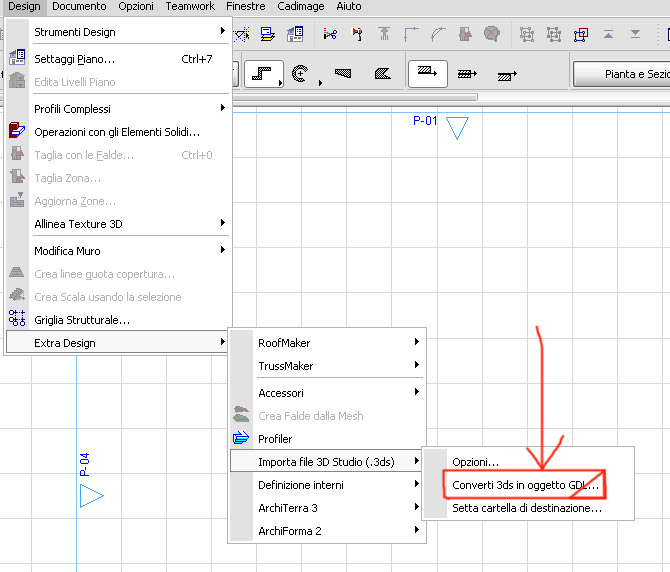This screenshot has width=670, height=572.
Task: Click the blue Profiler folder icon
Action: pos(241,439)
